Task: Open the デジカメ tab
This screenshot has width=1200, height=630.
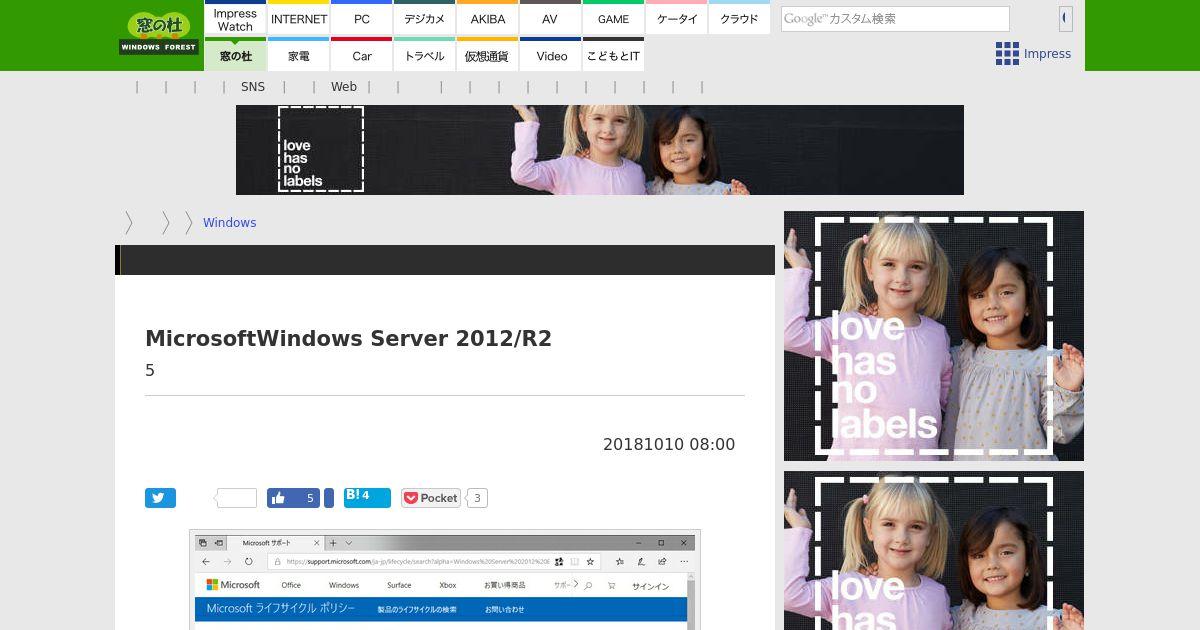Action: pos(425,19)
